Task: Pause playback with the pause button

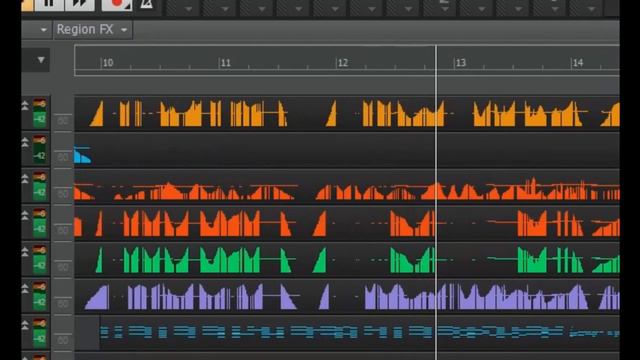Action: (49, 4)
